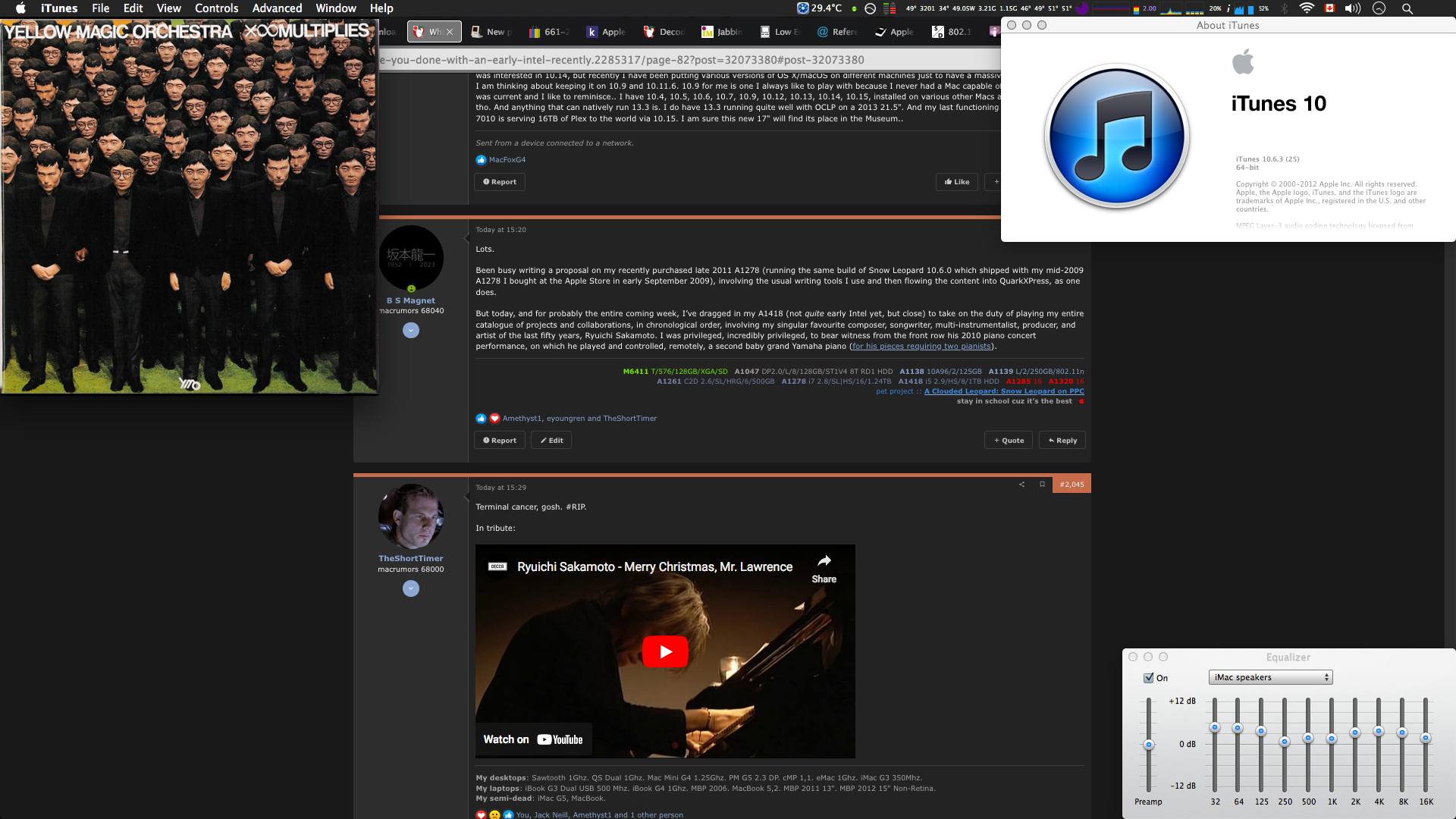This screenshot has height=819, width=1456.
Task: Click the Wi-Fi status icon
Action: (x=1306, y=8)
